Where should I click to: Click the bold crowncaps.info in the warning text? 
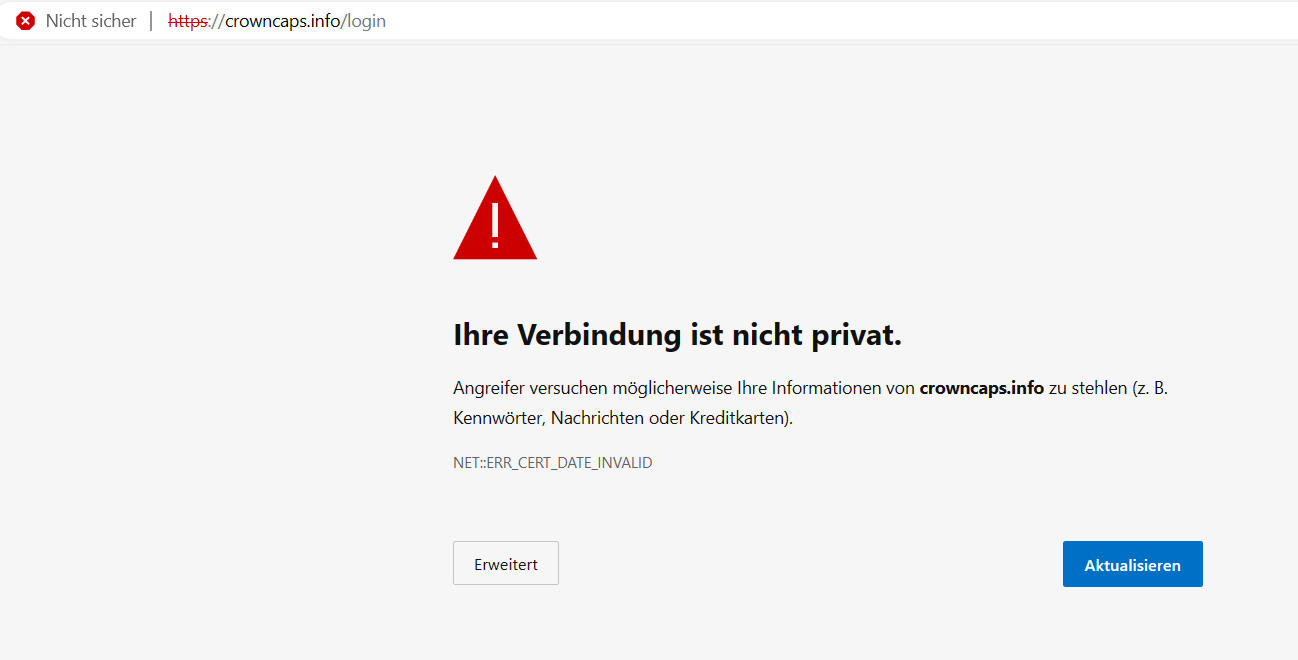click(981, 388)
